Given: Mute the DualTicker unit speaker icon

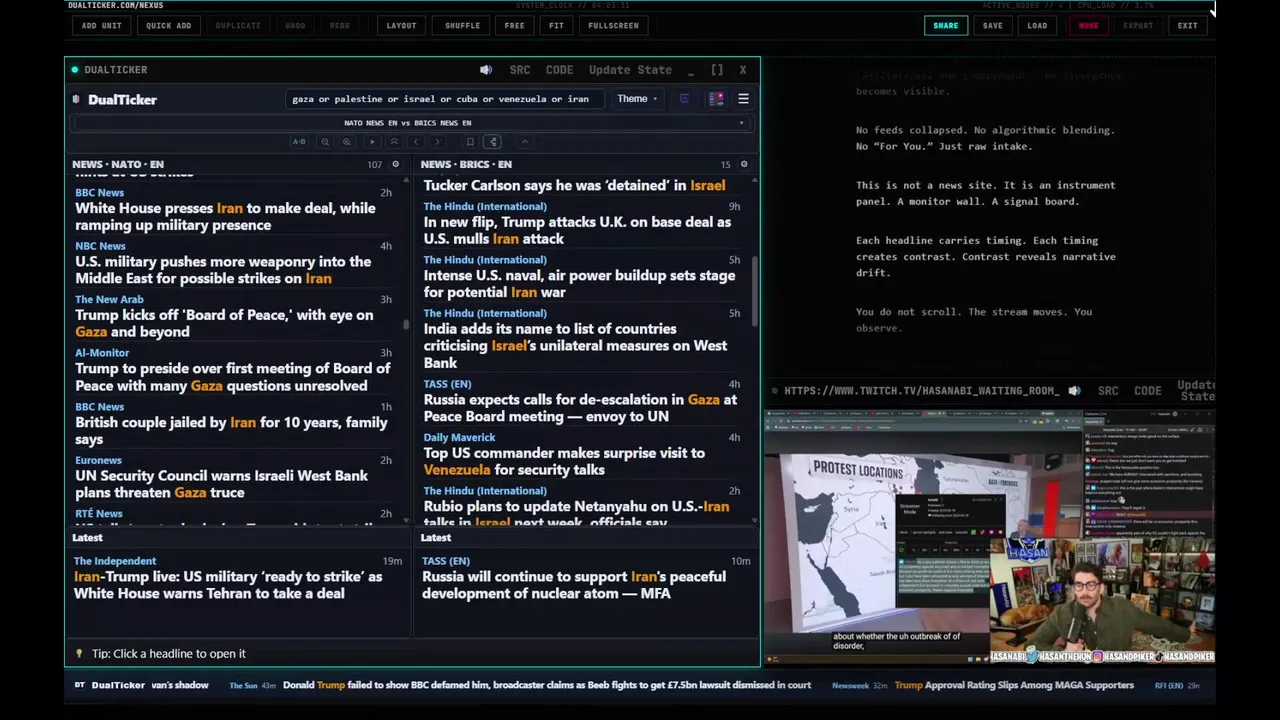Looking at the screenshot, I should coord(486,70).
